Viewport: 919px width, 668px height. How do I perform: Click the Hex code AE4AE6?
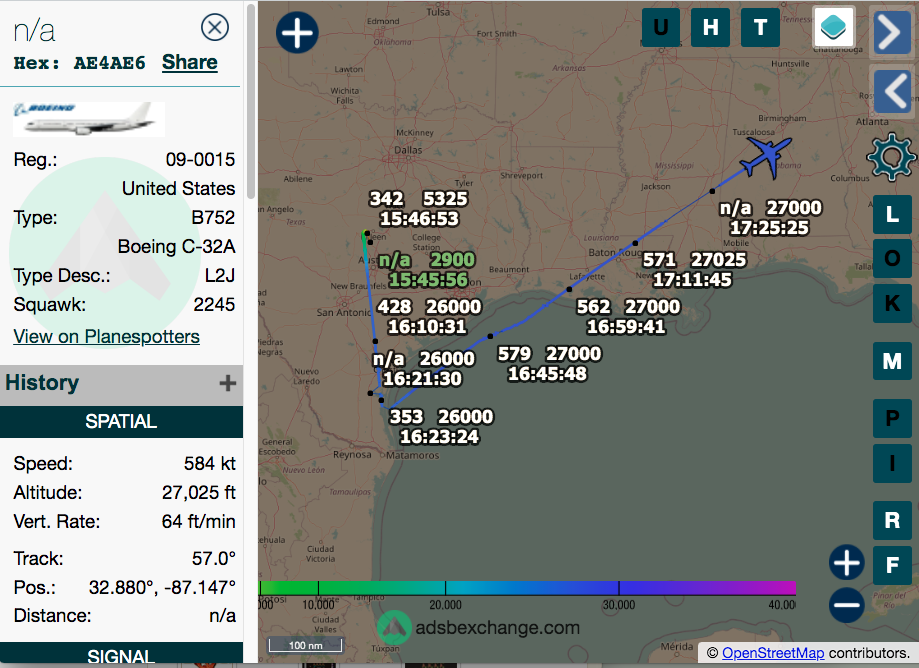pyautogui.click(x=109, y=63)
